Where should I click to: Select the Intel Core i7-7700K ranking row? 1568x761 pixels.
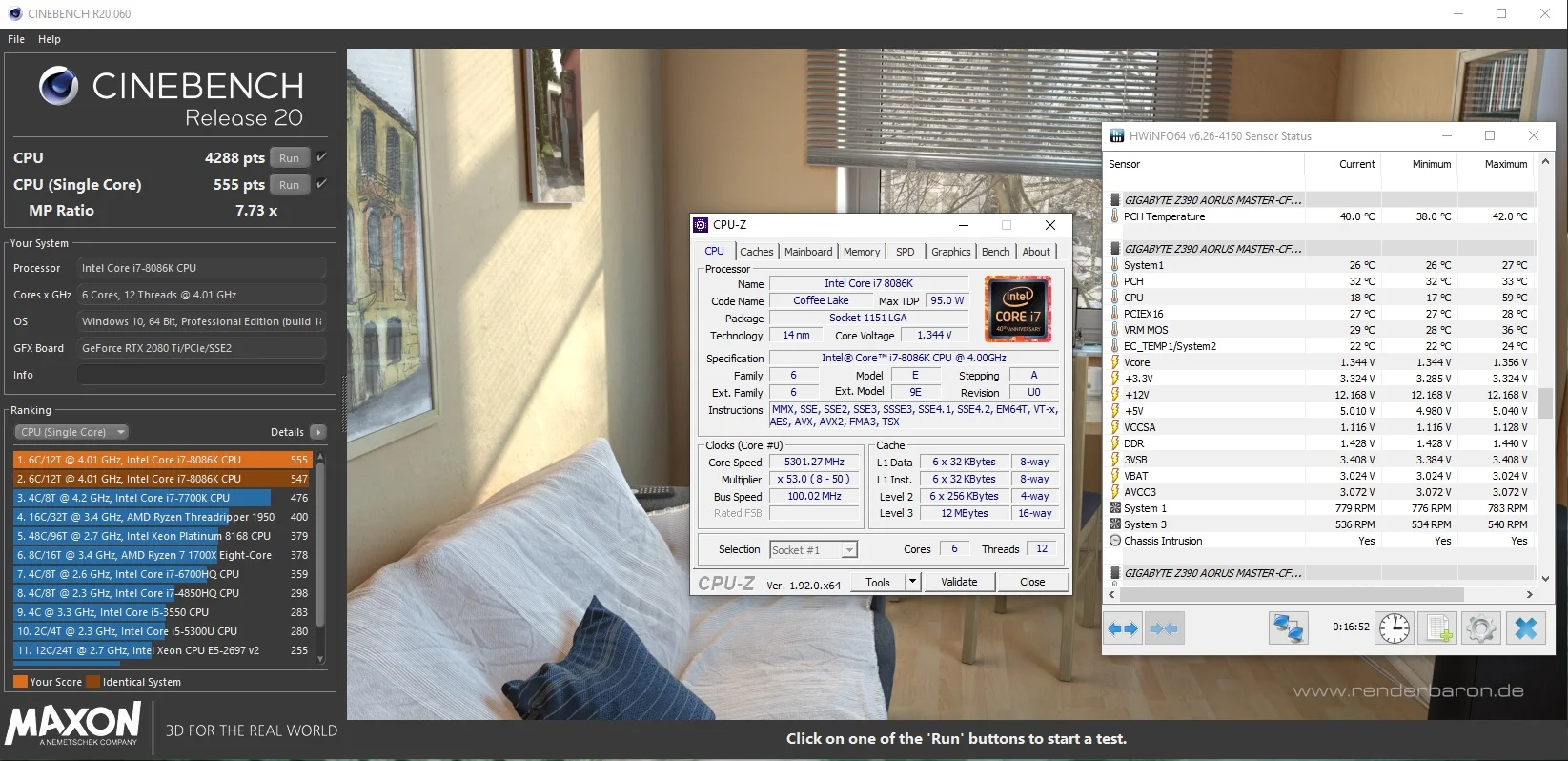(x=163, y=498)
